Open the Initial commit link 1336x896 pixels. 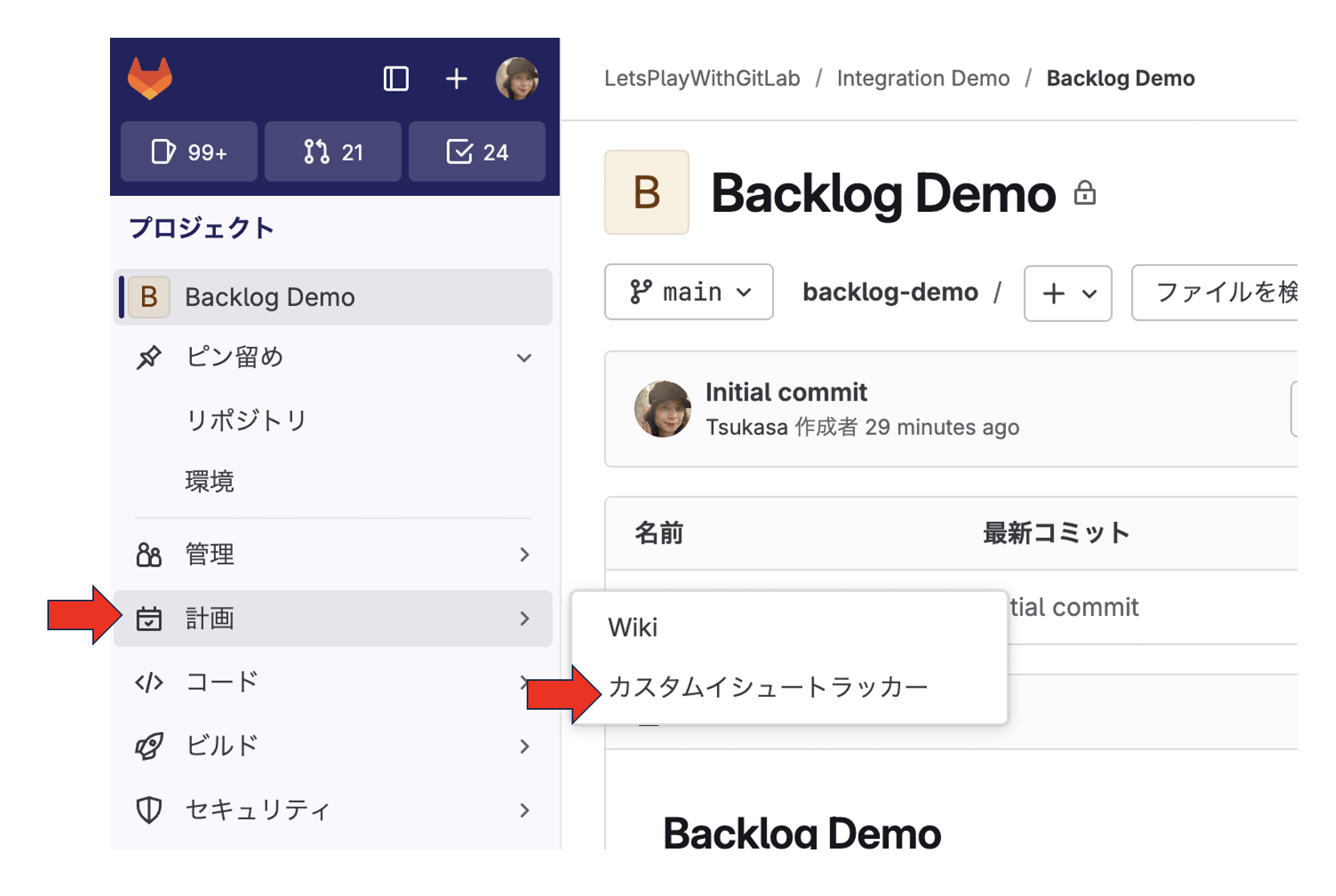point(786,392)
